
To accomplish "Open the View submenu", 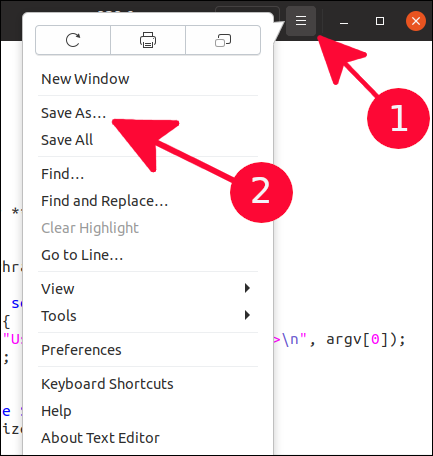I will 148,289.
